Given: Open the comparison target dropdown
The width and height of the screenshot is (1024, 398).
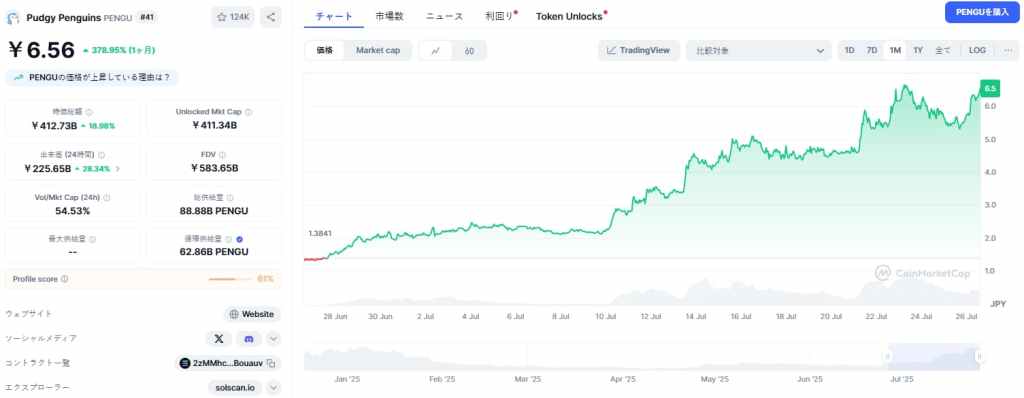Looking at the screenshot, I should 758,50.
